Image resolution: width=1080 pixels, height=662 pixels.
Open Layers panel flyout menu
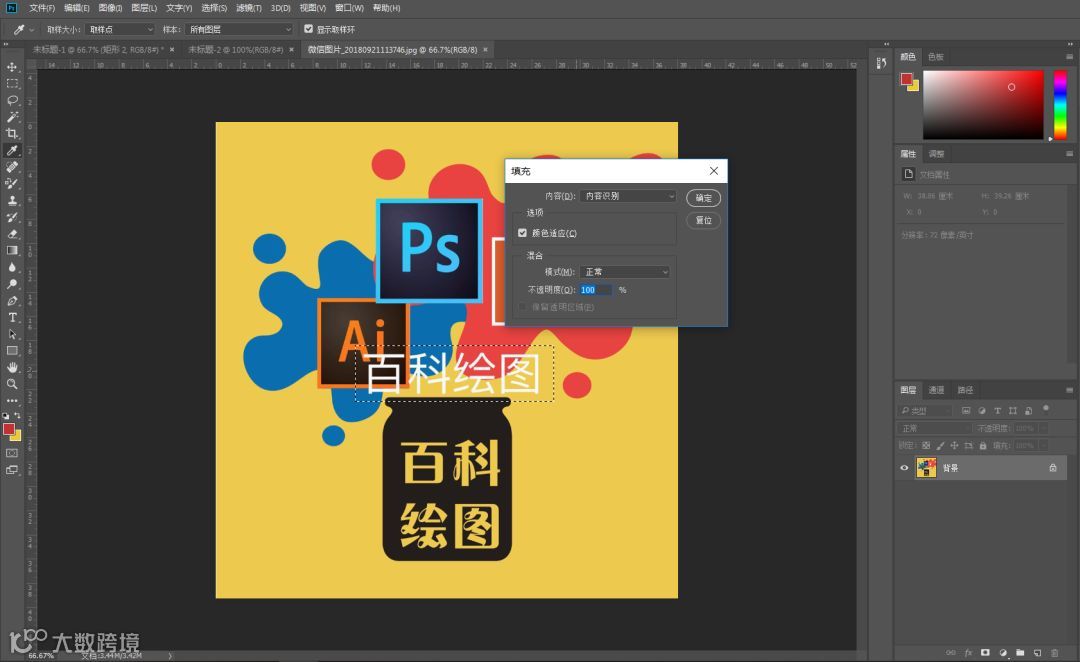(1069, 390)
